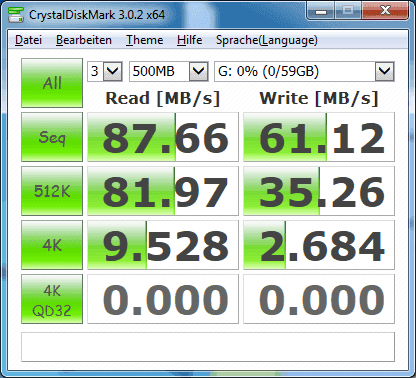This screenshot has width=416, height=378.
Task: Click the 4K QD32 write result 0.000
Action: click(x=319, y=299)
